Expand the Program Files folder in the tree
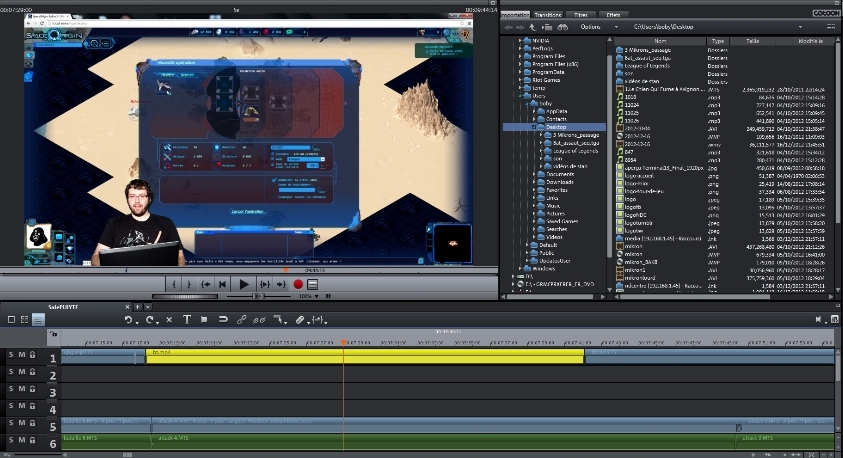The image size is (843, 458). click(x=520, y=56)
